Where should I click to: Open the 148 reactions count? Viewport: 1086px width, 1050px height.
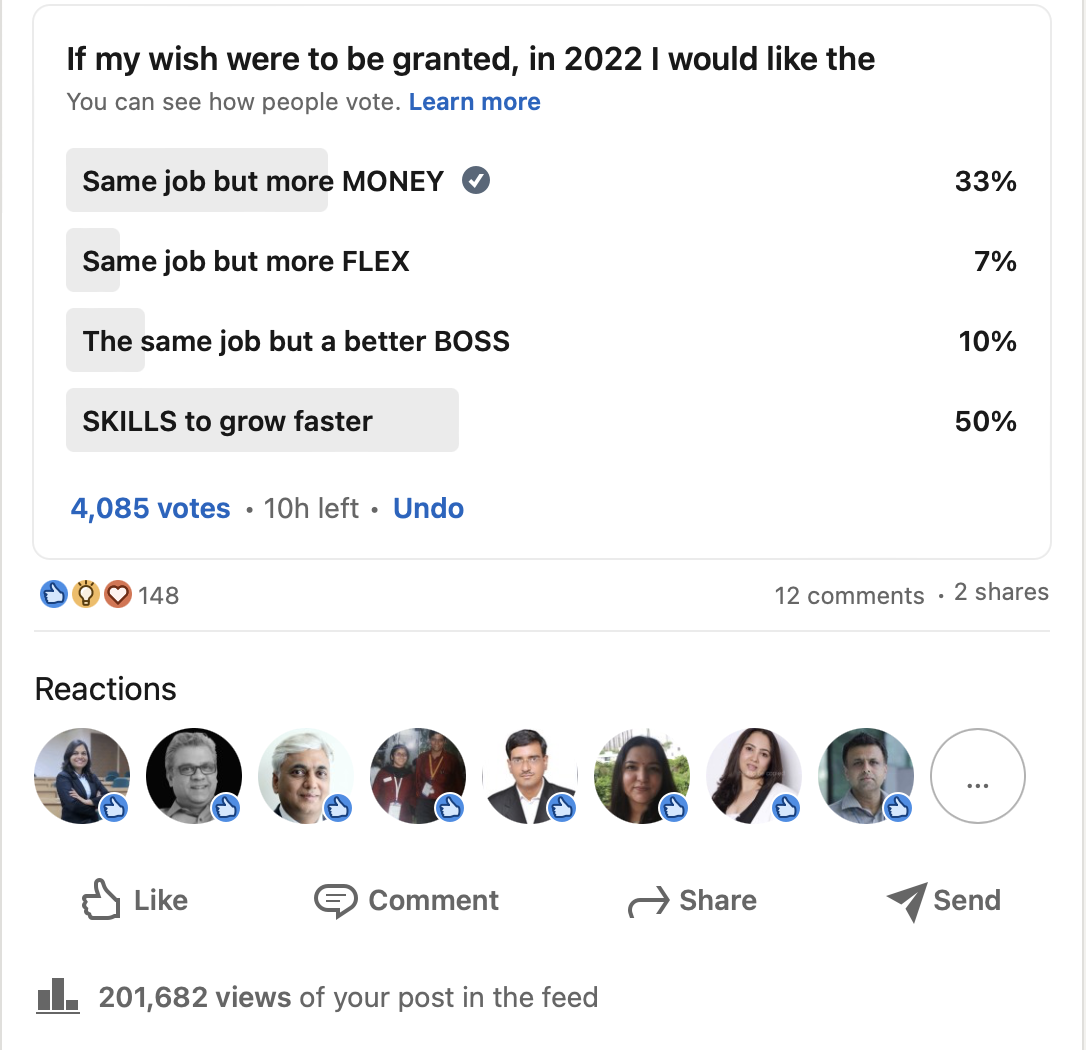point(158,596)
